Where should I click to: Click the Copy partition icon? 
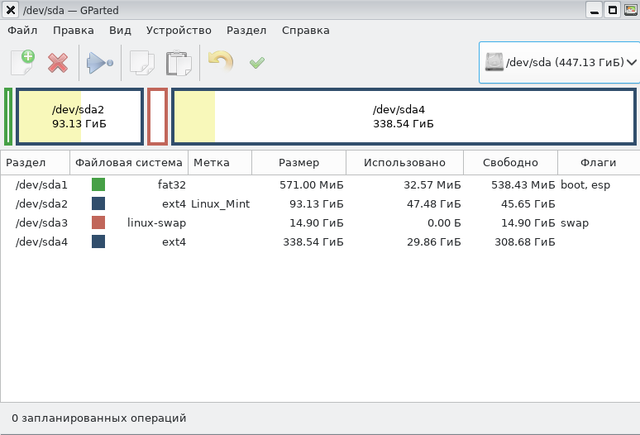(x=142, y=63)
